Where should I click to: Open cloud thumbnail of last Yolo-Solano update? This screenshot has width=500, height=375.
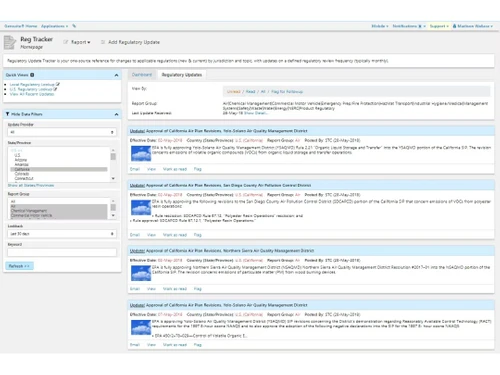[141, 328]
